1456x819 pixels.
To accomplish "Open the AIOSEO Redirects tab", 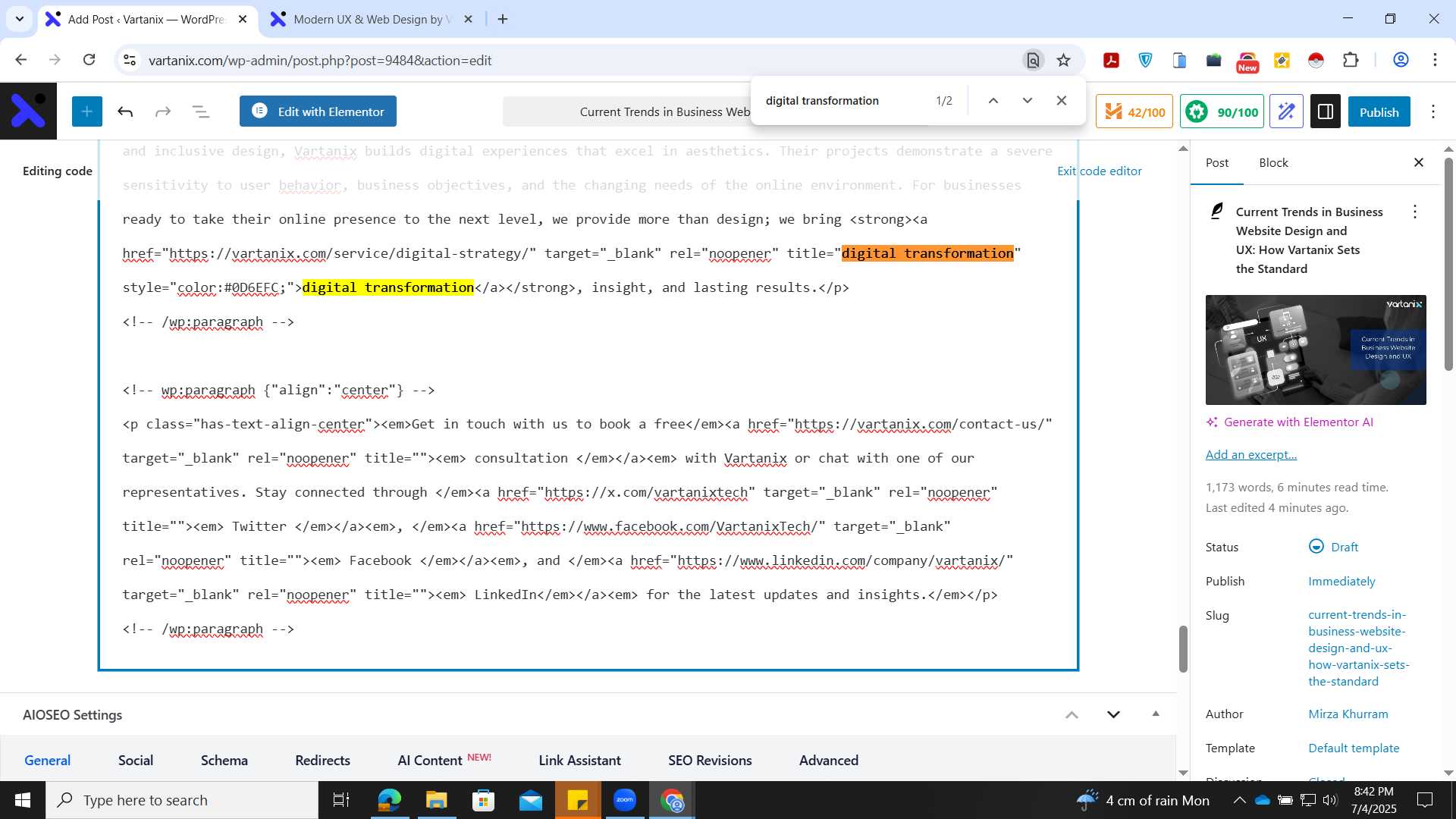I will click(322, 760).
